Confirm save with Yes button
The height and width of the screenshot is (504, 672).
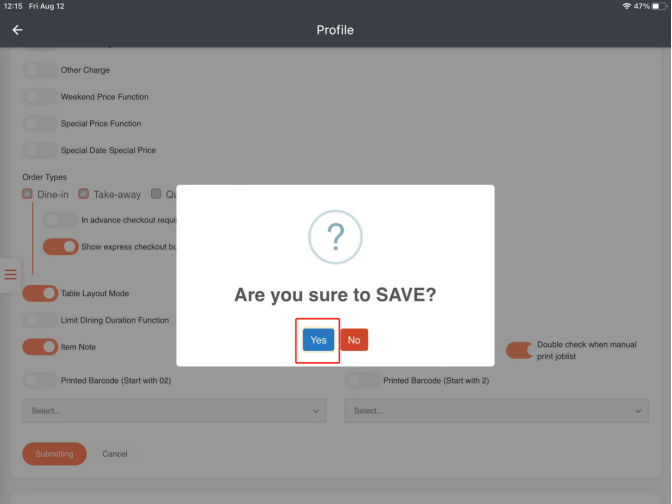tap(318, 340)
